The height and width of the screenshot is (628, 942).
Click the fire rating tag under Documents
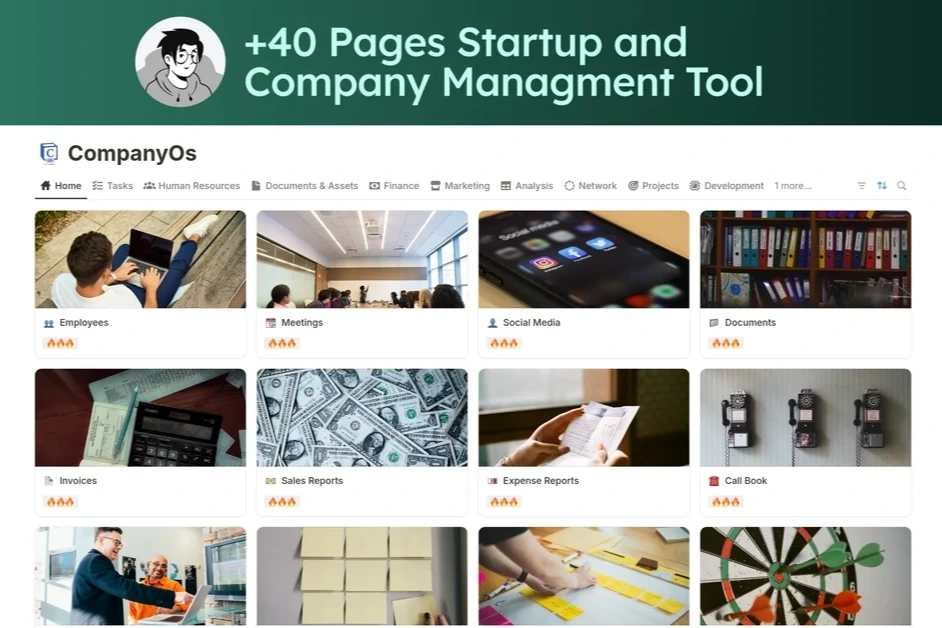point(726,343)
